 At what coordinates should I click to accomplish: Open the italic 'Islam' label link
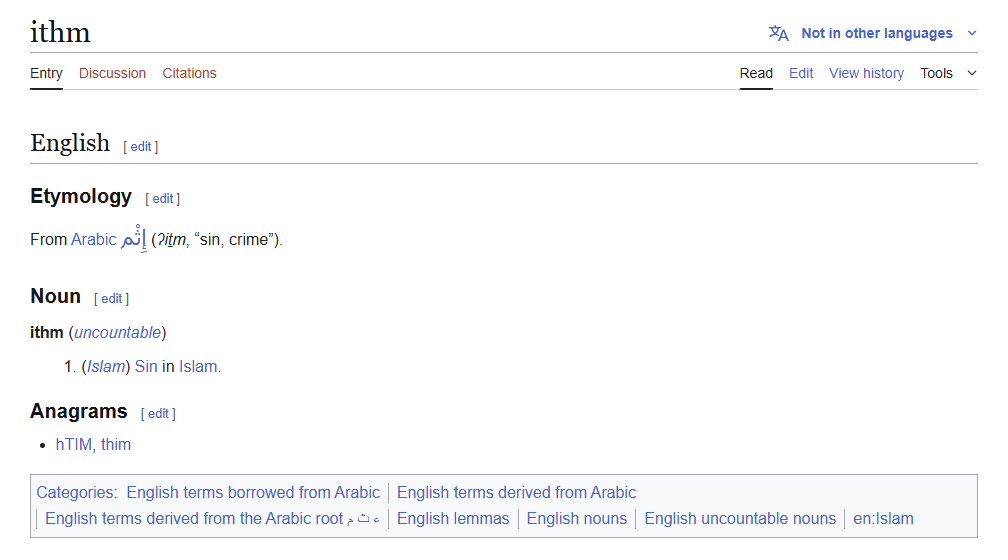tap(105, 366)
